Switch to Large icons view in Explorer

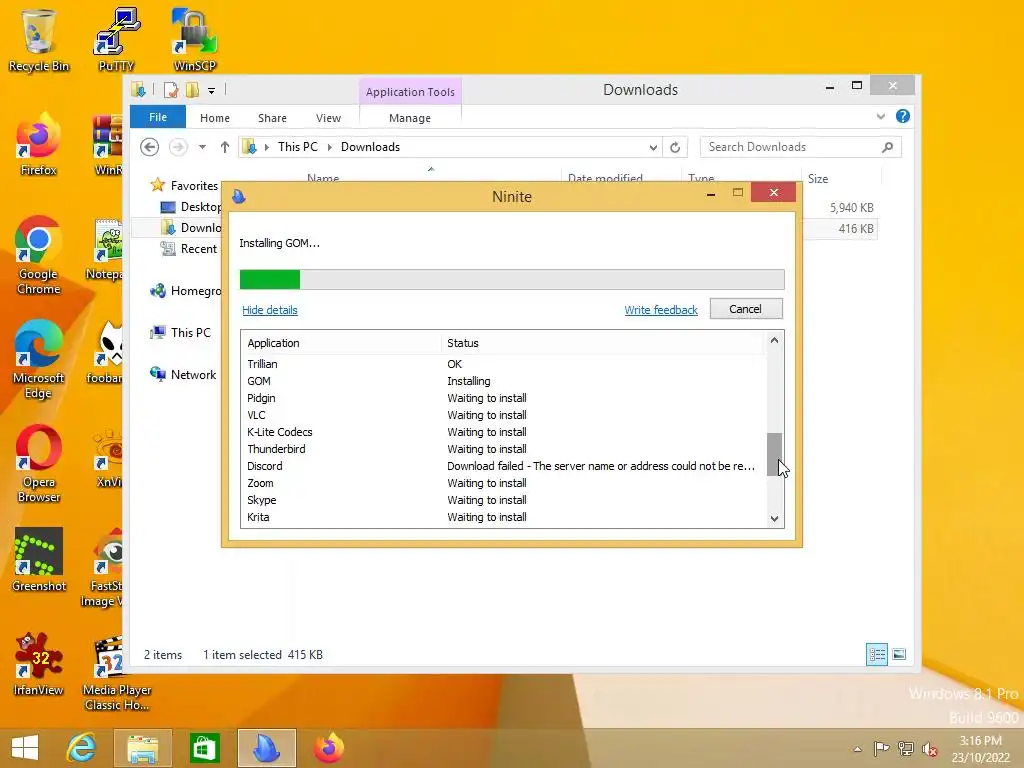(x=899, y=654)
